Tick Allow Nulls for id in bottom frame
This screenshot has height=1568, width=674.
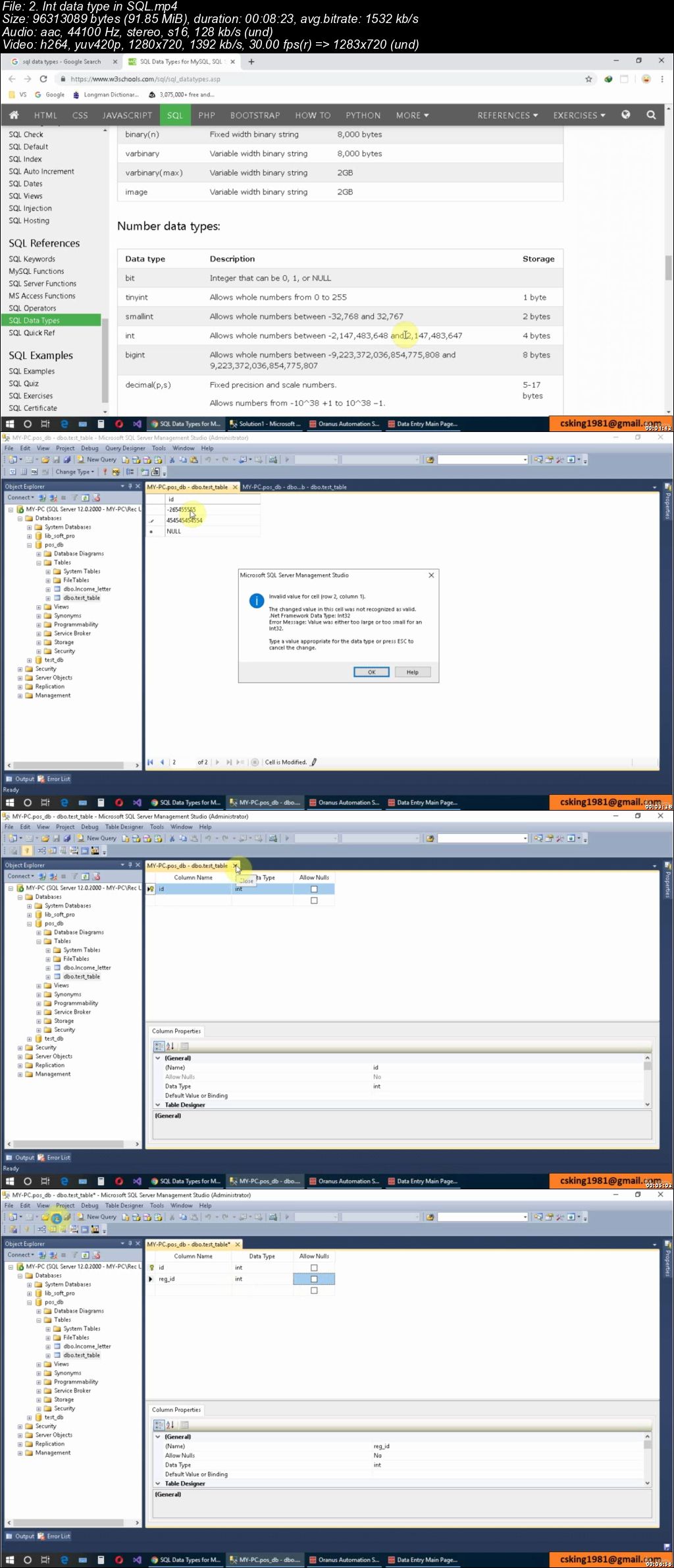point(314,1268)
